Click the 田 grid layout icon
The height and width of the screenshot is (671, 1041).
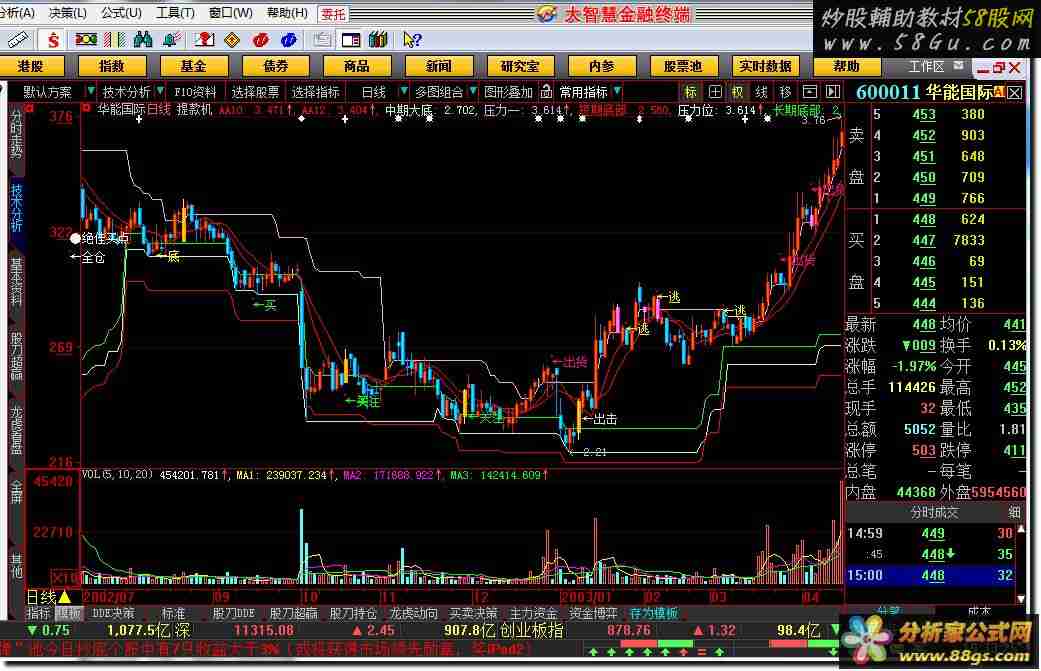coord(715,92)
